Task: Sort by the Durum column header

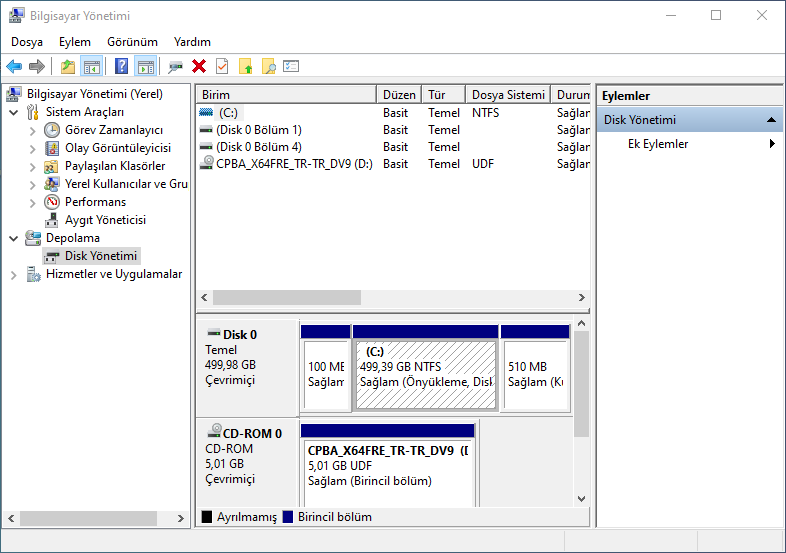Action: 570,95
